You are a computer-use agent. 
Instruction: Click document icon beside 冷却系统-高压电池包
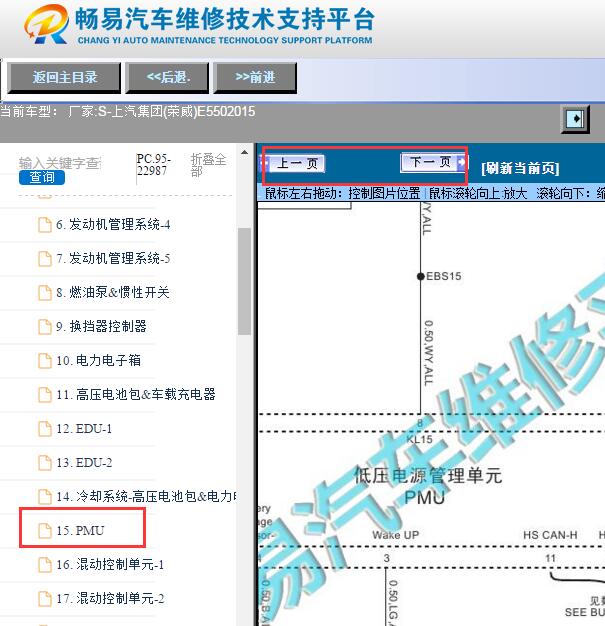[45, 497]
